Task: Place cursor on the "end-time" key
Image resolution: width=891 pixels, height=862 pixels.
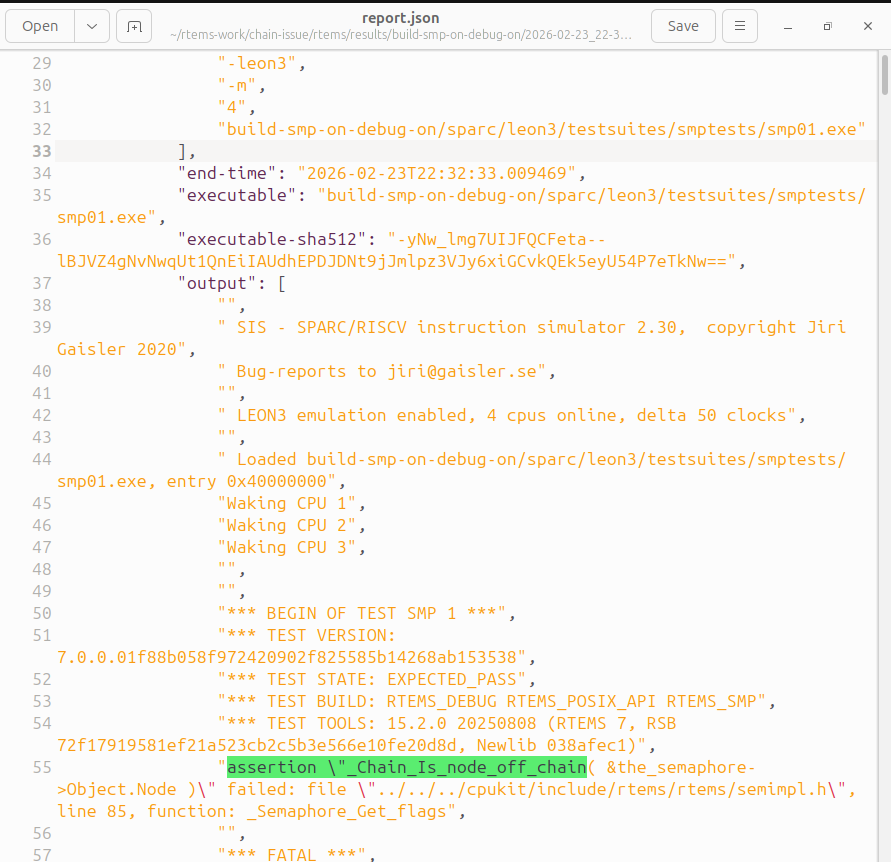Action: click(x=227, y=173)
